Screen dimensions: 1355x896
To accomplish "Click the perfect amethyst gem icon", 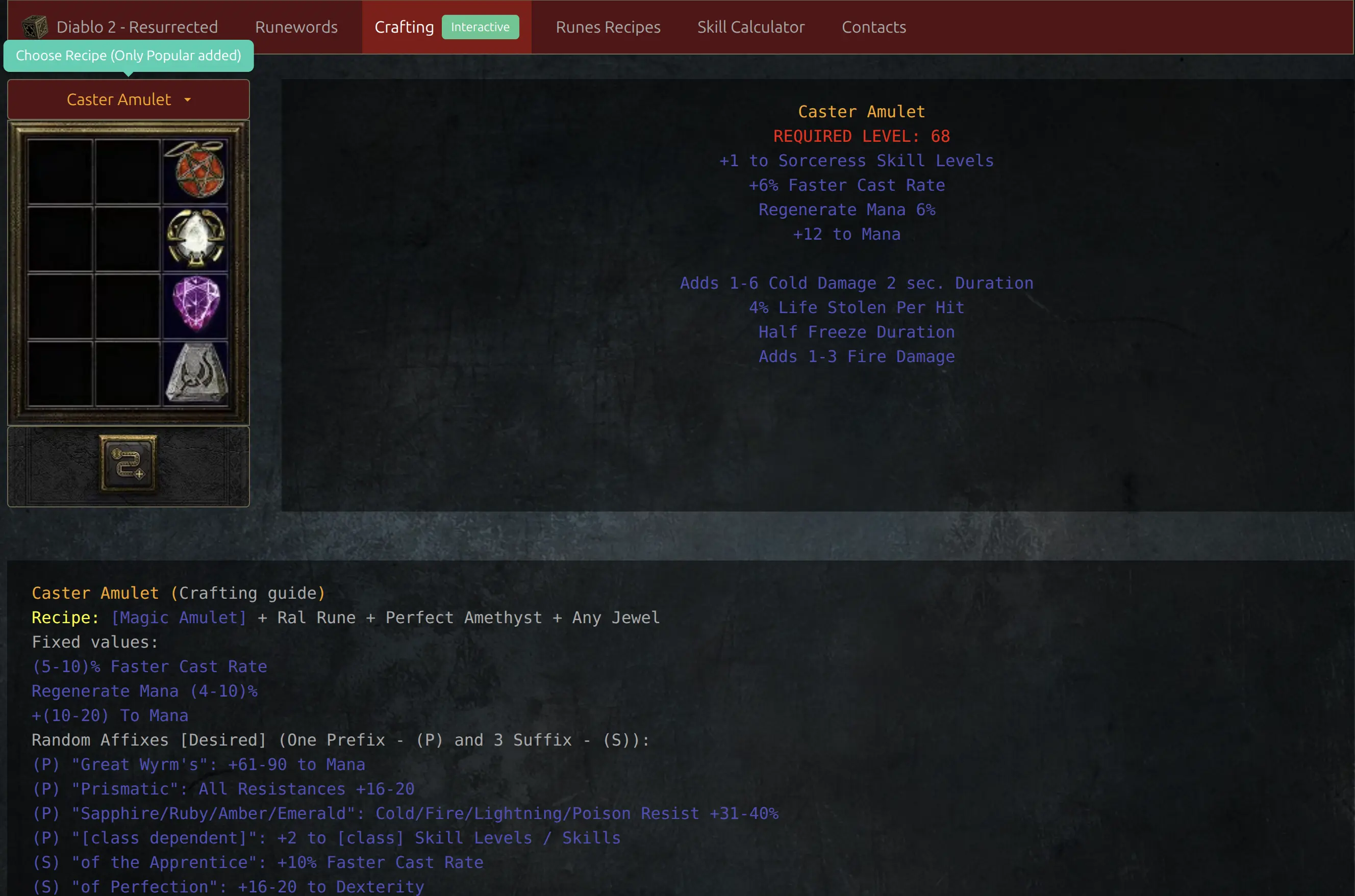I will pos(195,304).
